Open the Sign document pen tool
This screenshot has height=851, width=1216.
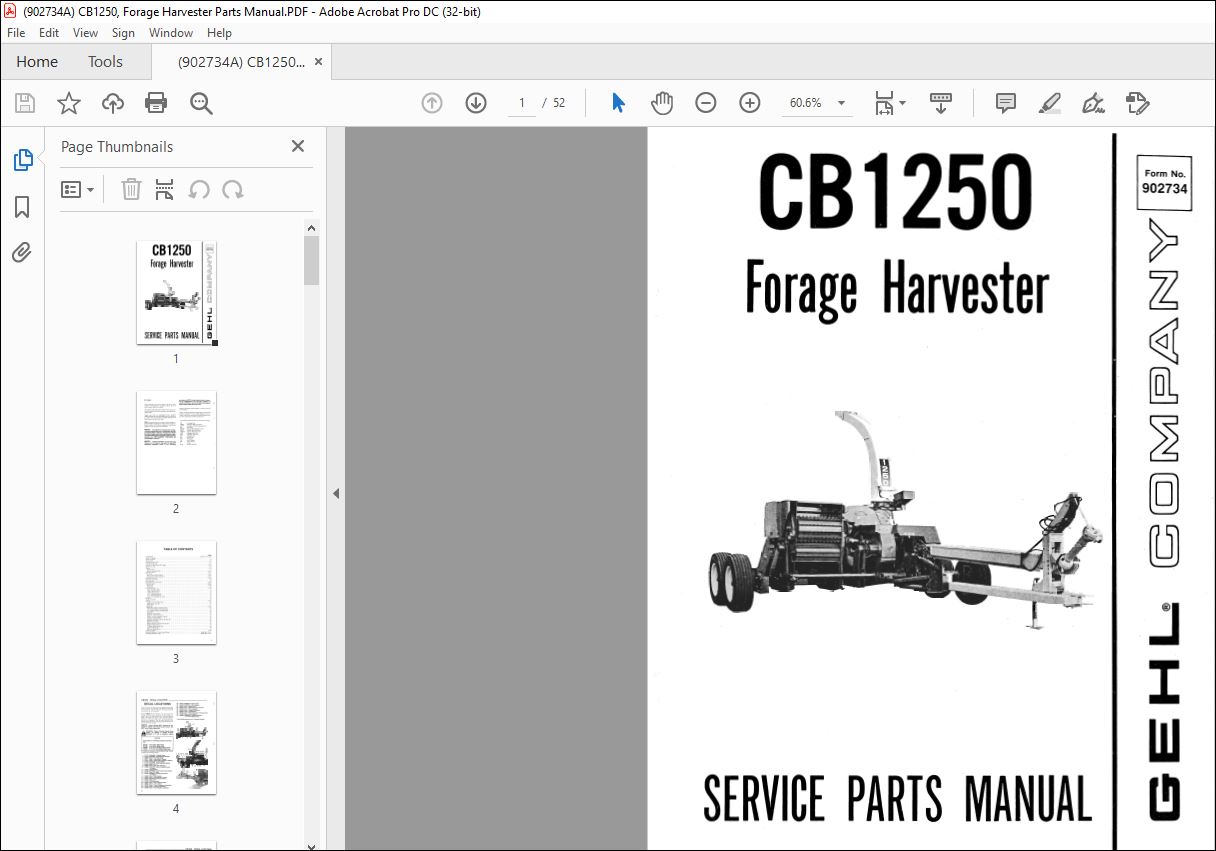pos(1093,103)
